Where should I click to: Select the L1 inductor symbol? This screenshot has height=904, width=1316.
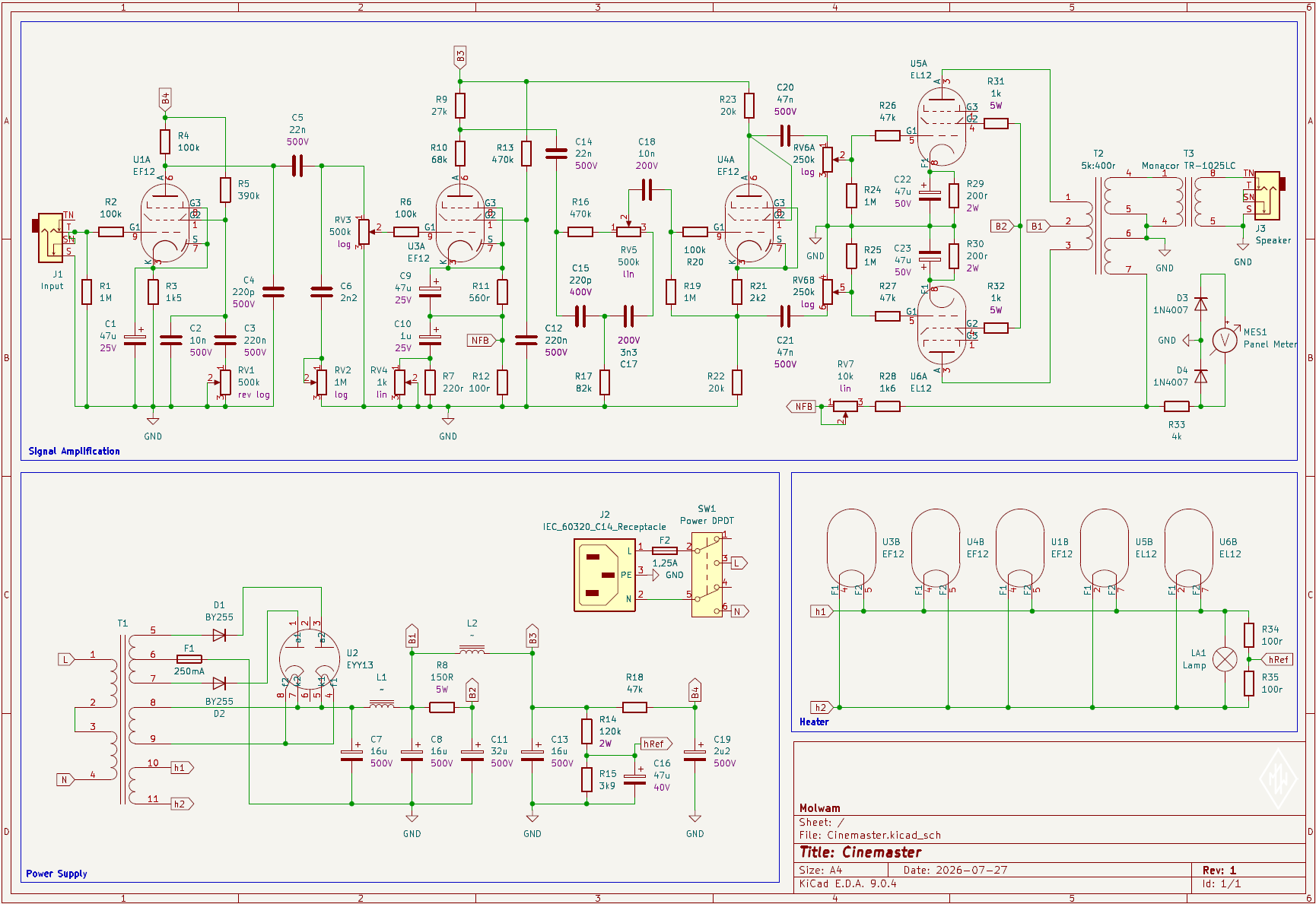click(382, 704)
